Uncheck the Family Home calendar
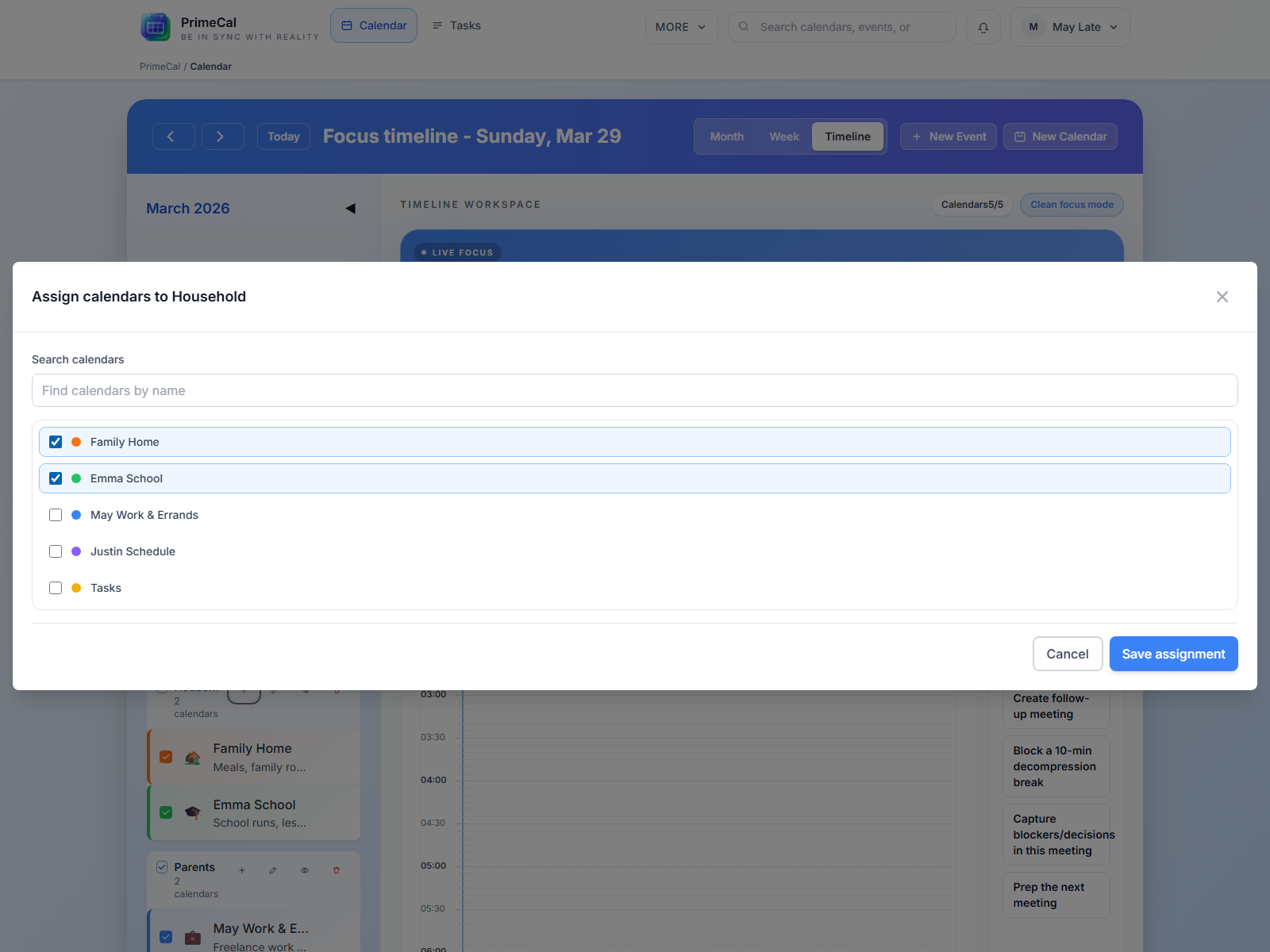This screenshot has width=1270, height=952. (55, 441)
